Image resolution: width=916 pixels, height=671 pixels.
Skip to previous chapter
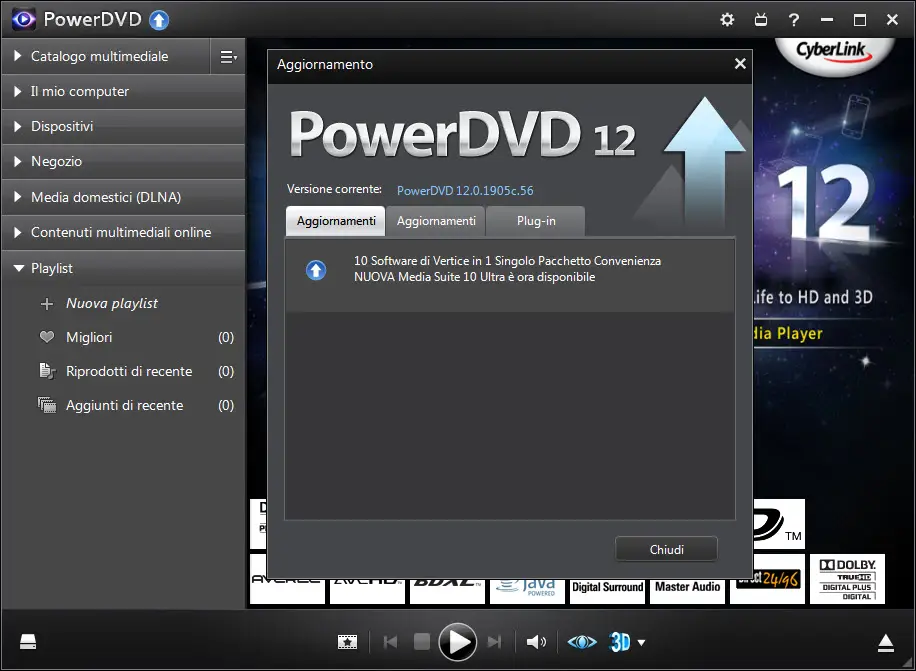[x=390, y=642]
